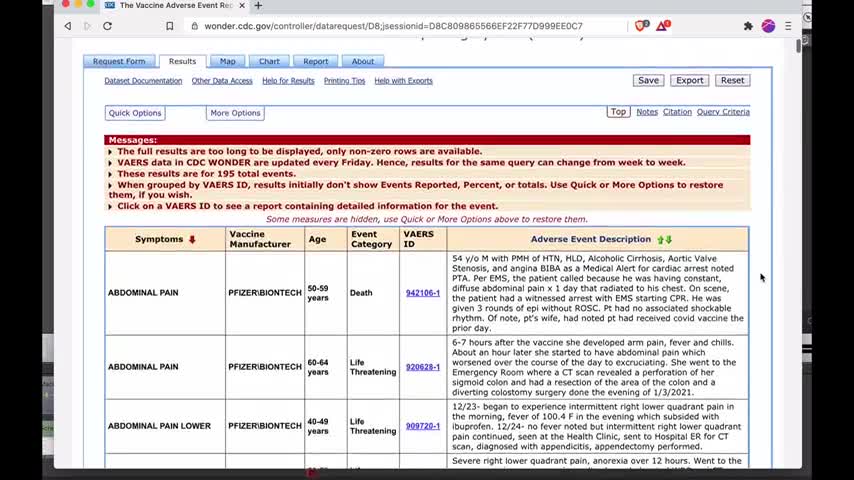854x480 pixels.
Task: Click the Export button
Action: point(690,80)
